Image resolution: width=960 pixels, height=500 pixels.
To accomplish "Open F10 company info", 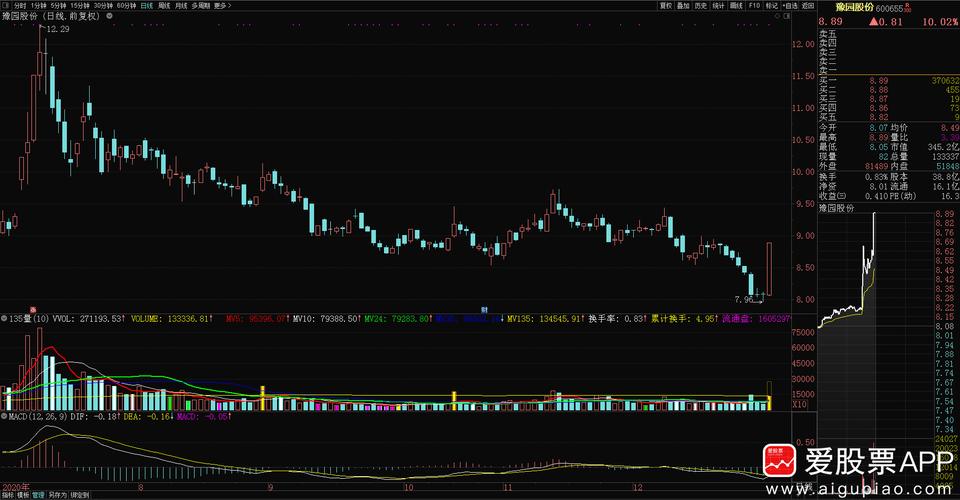I will (754, 6).
